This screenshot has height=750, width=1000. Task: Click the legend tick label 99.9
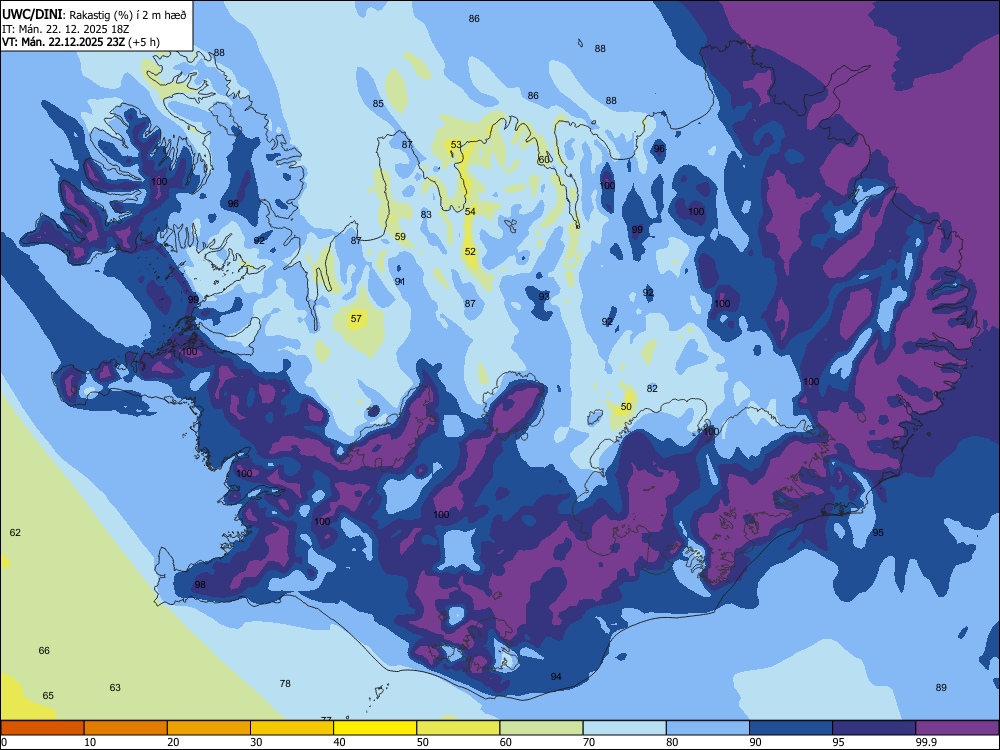tap(926, 742)
